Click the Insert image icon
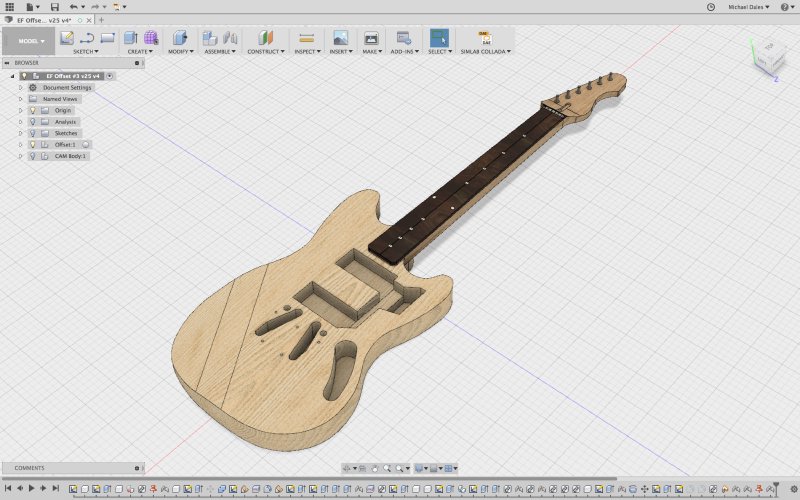Image resolution: width=800 pixels, height=500 pixels. (340, 38)
